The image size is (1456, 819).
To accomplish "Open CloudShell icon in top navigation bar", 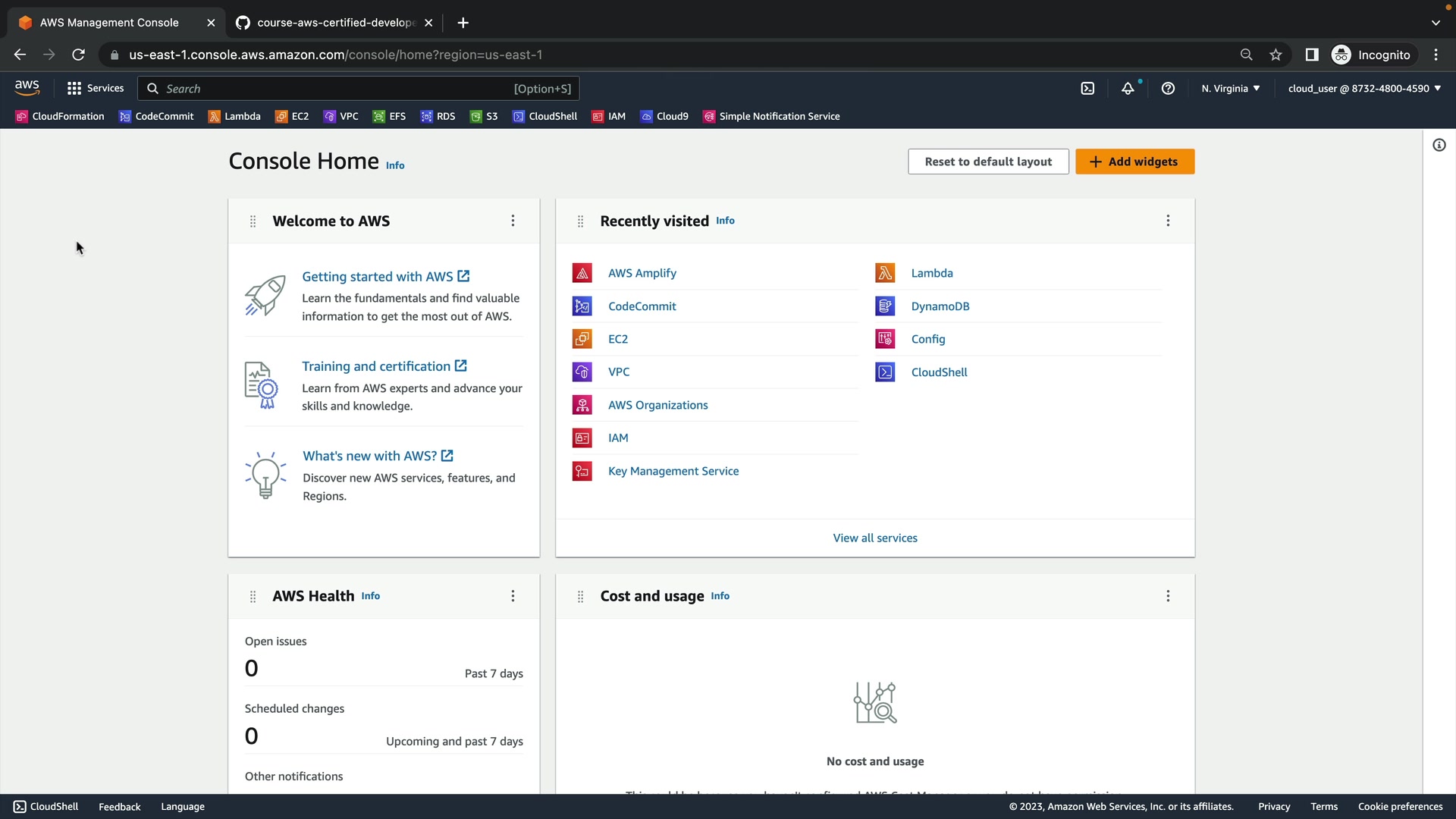I will pyautogui.click(x=1087, y=89).
